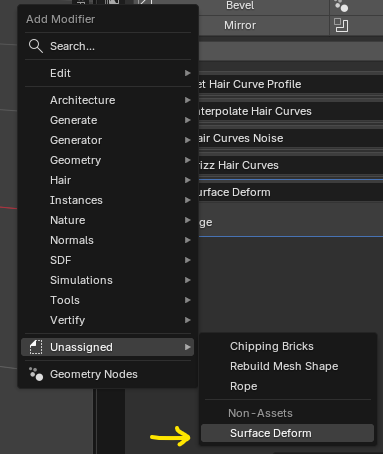Click the Mirror modifier row

pos(263,25)
